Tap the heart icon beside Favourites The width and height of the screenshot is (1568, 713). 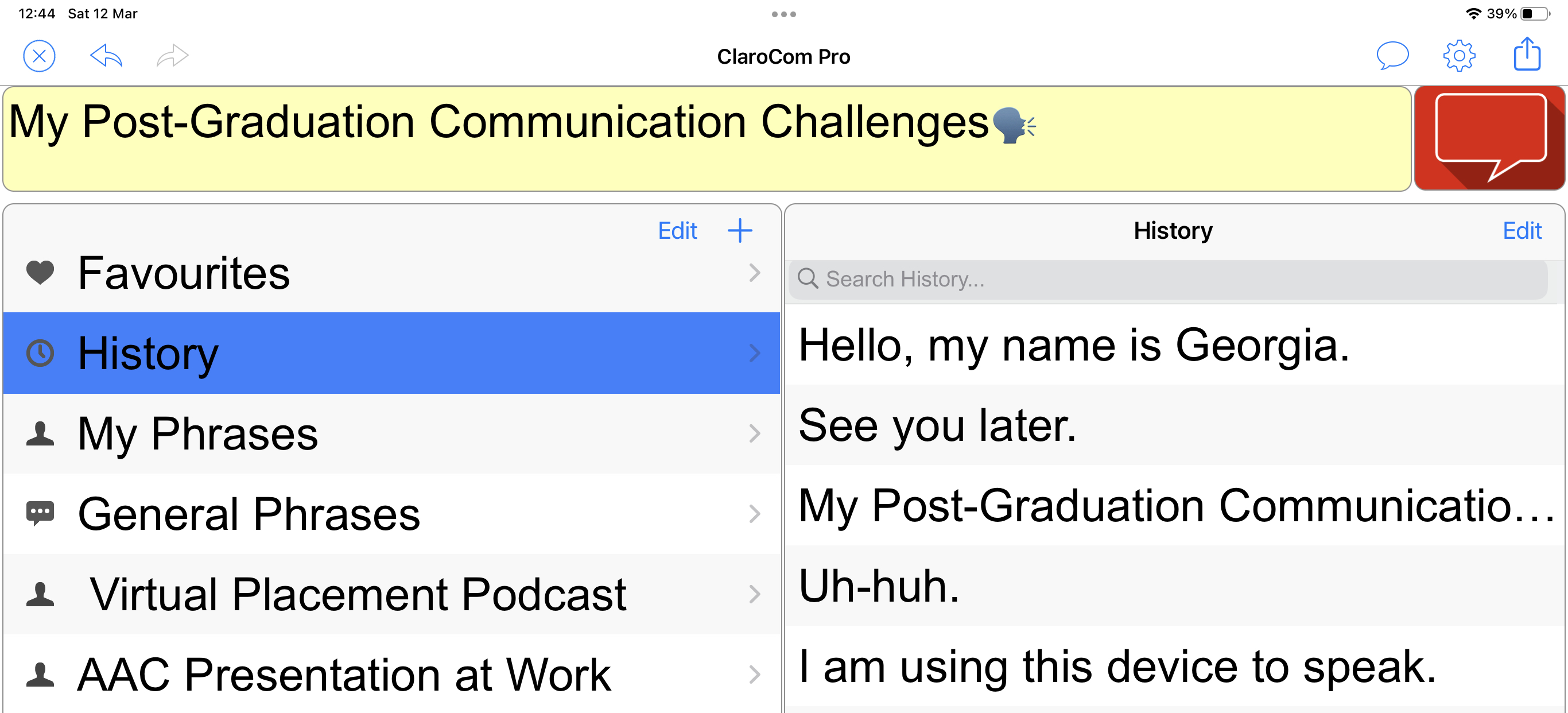[40, 273]
